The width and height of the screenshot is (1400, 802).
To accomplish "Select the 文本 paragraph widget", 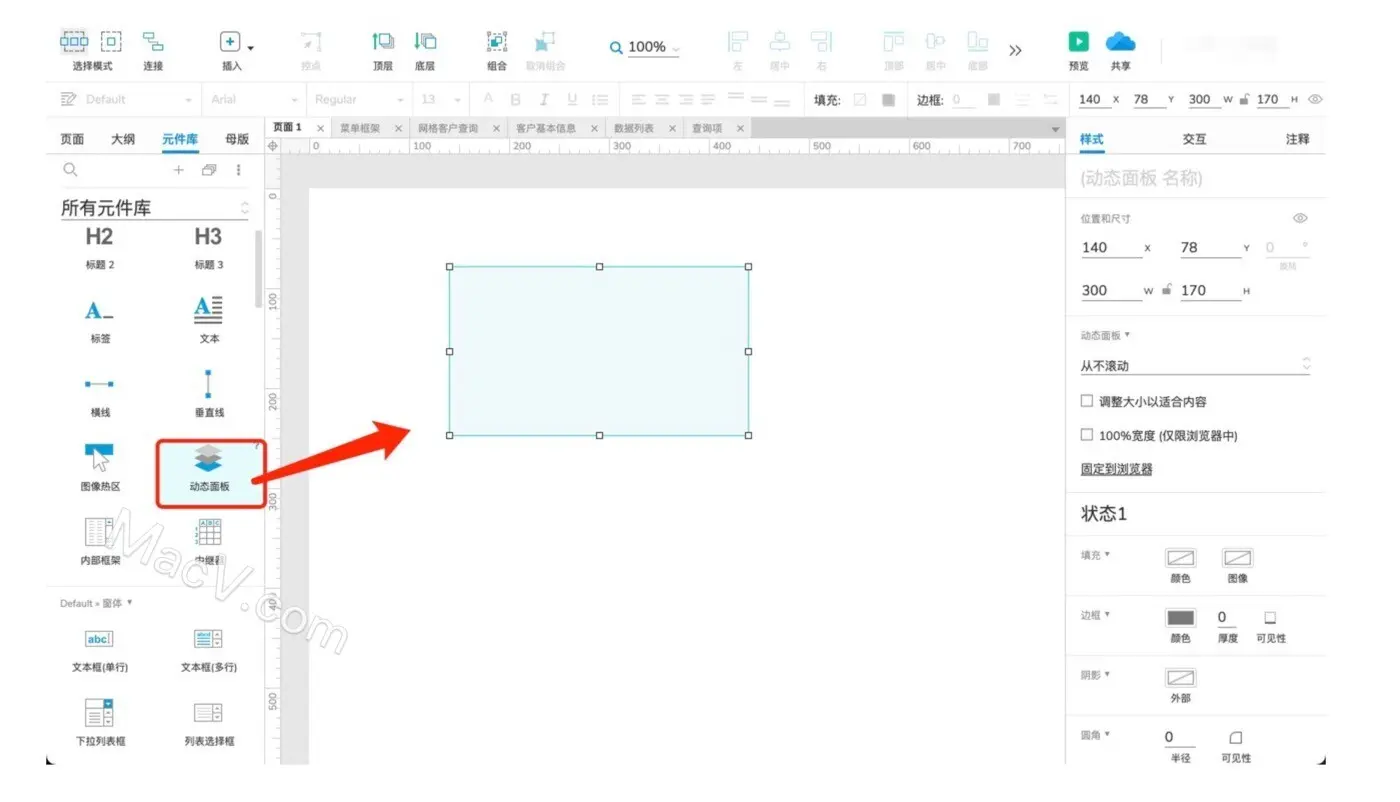I will click(208, 321).
